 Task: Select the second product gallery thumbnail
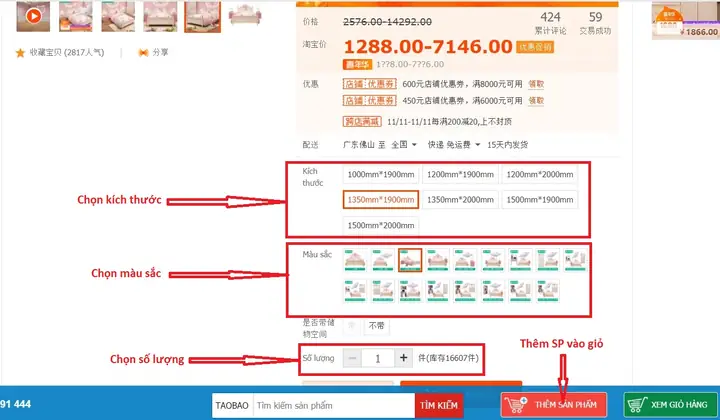point(76,17)
